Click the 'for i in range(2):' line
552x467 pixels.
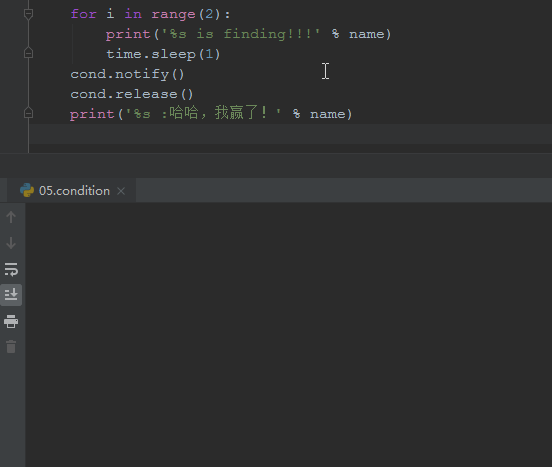click(x=151, y=14)
